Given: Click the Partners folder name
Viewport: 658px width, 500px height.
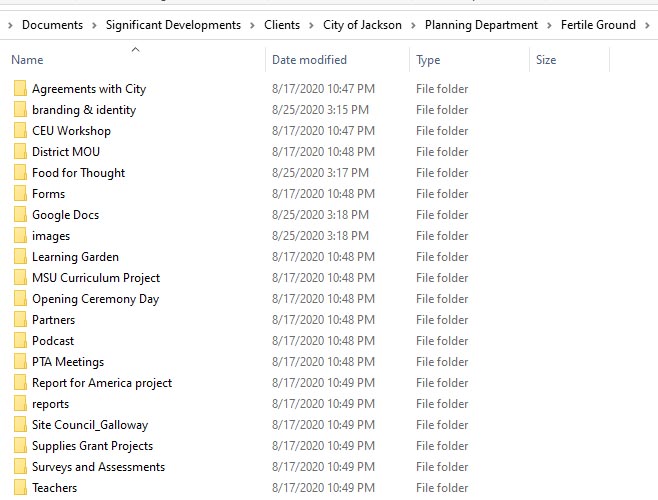Looking at the screenshot, I should pyautogui.click(x=53, y=319).
